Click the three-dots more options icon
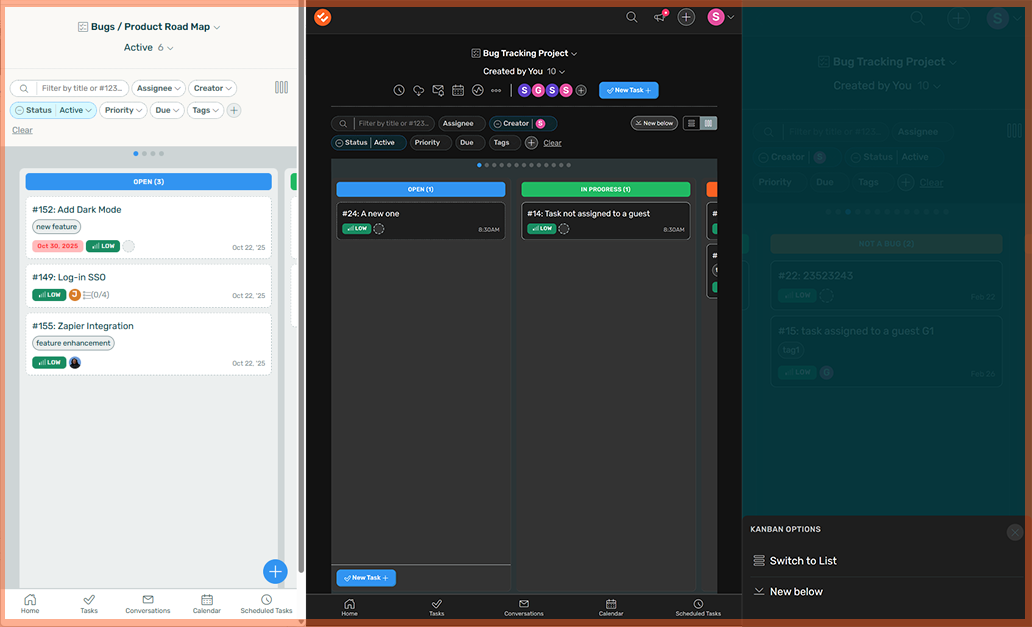1032x627 pixels. coord(496,90)
